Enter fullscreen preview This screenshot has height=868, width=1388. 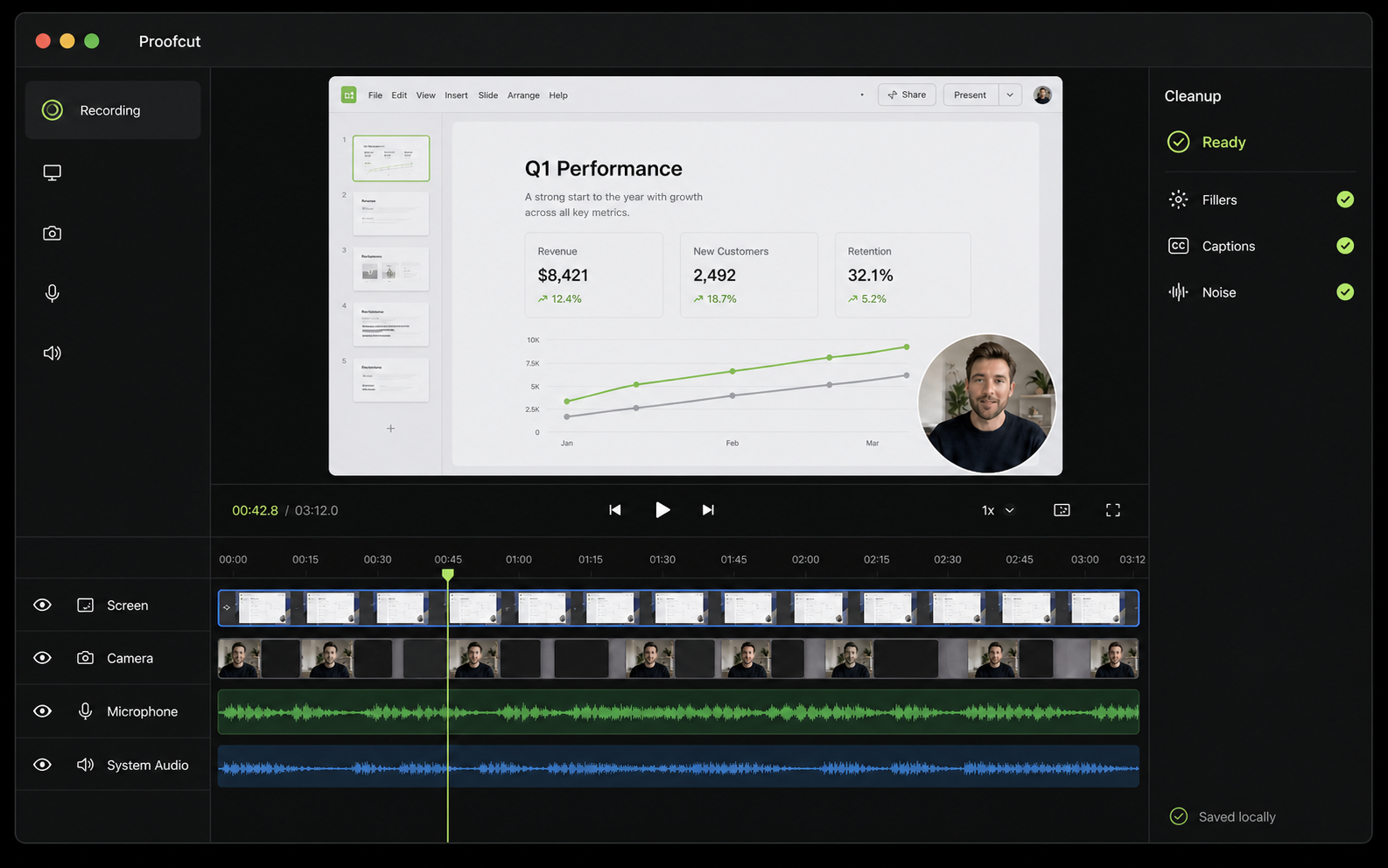pyautogui.click(x=1113, y=510)
